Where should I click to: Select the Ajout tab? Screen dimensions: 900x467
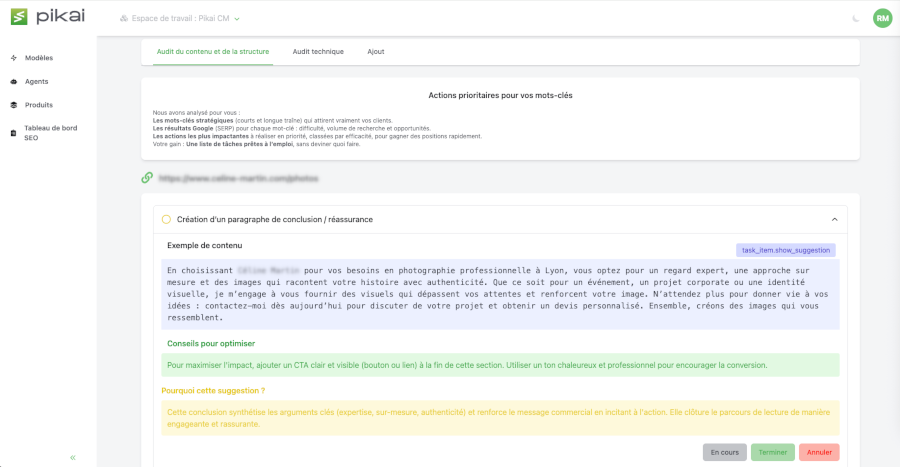pos(375,52)
